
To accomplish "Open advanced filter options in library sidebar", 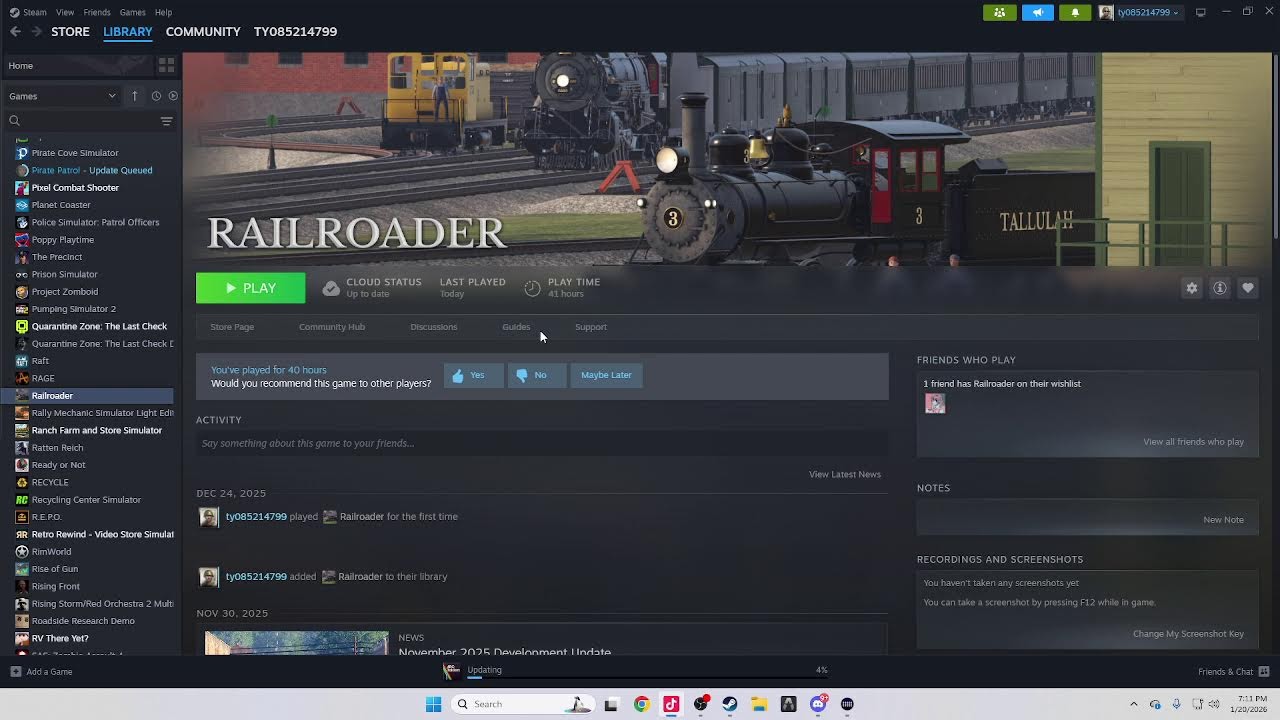I will [166, 121].
